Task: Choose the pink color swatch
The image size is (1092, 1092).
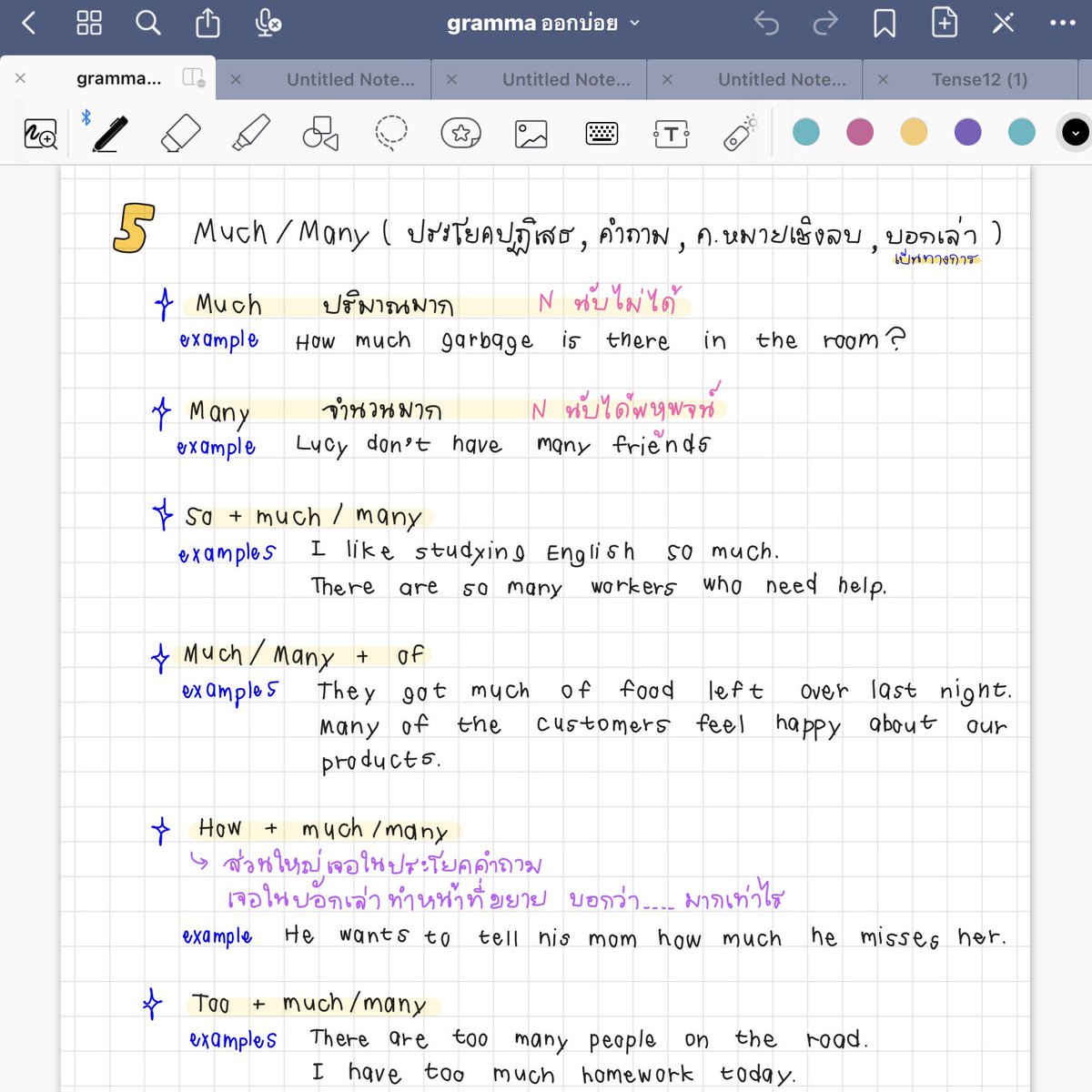Action: (x=860, y=132)
